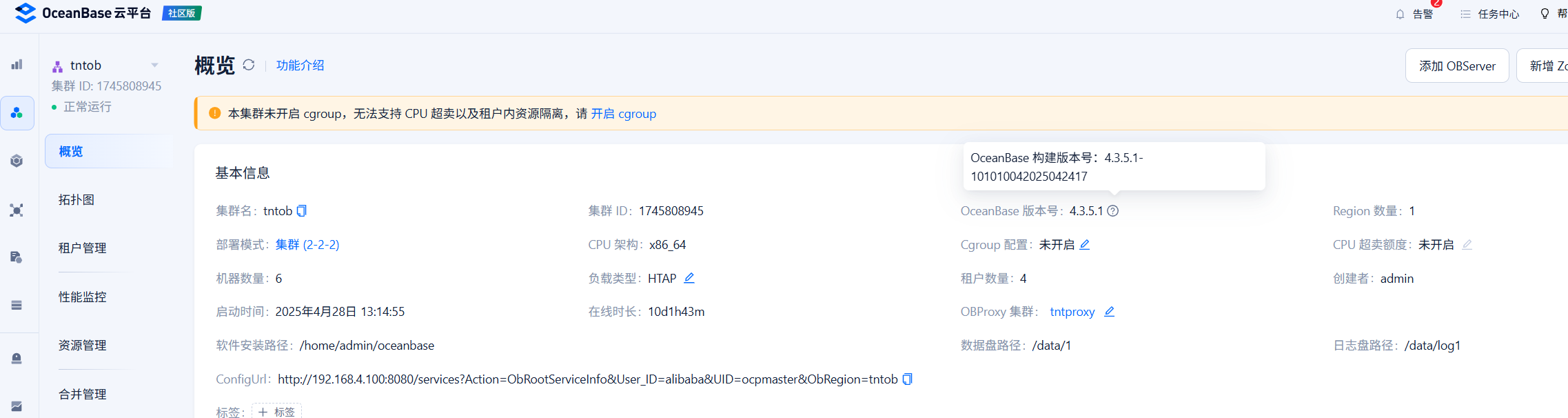This screenshot has height=418, width=1568.
Task: Click the log disk path /data/log1
Action: 1432,346
